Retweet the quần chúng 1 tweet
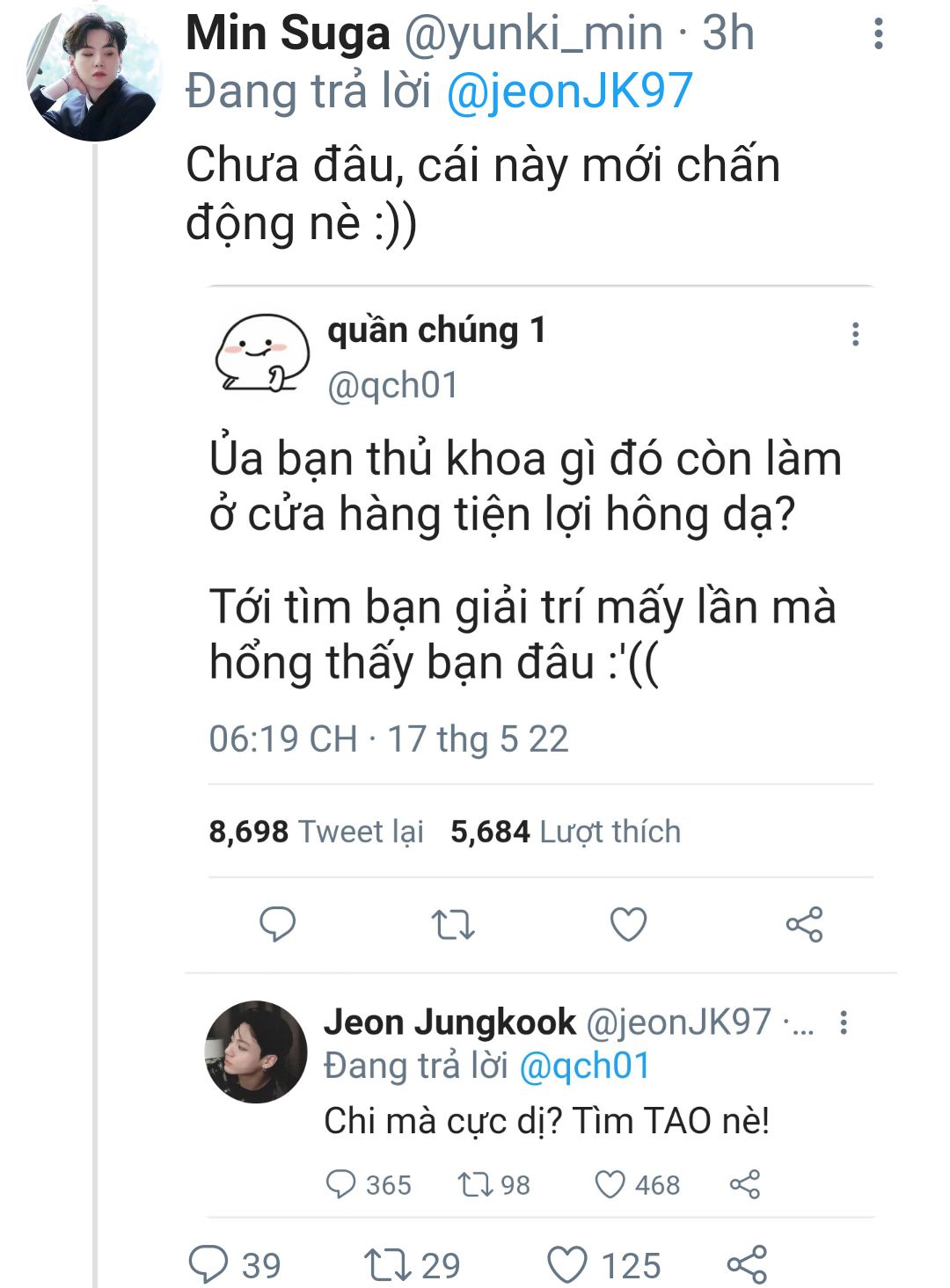This screenshot has width=950, height=1288. tap(453, 925)
